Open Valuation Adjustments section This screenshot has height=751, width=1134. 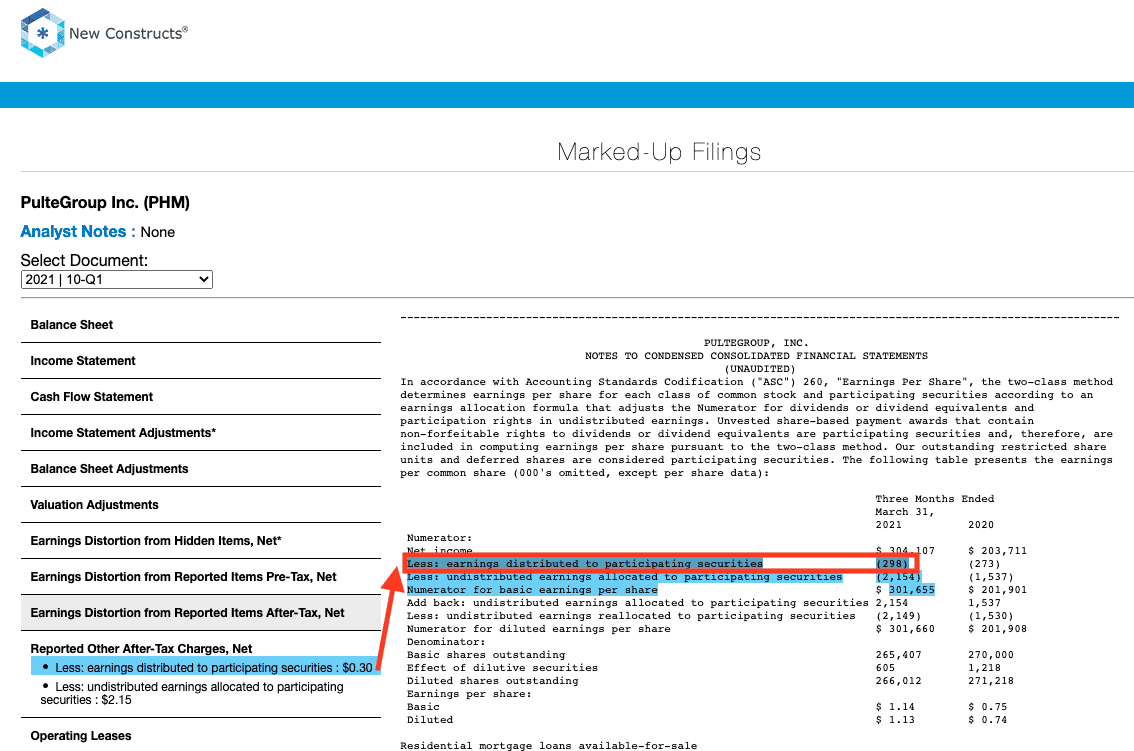click(201, 505)
